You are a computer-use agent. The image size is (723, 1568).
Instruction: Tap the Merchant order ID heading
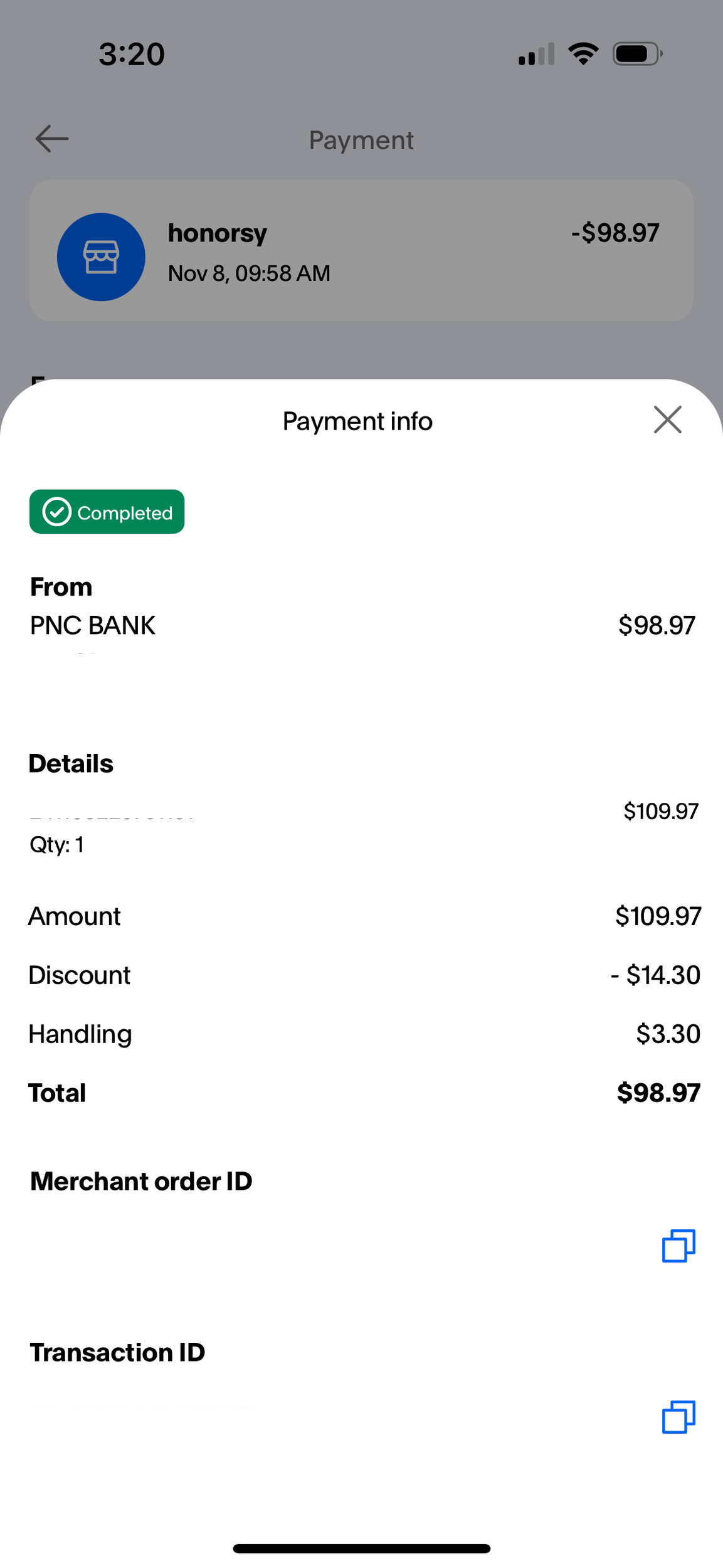point(141,1181)
